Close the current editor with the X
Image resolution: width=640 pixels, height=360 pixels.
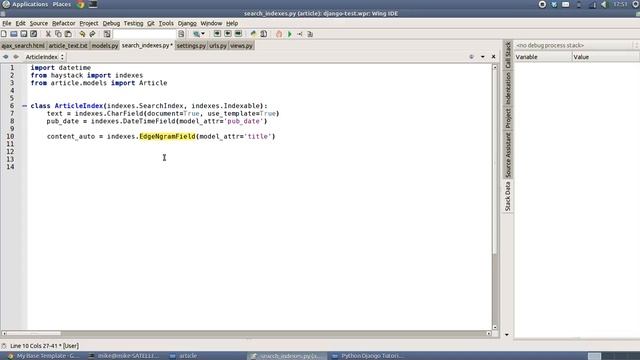pos(493,57)
